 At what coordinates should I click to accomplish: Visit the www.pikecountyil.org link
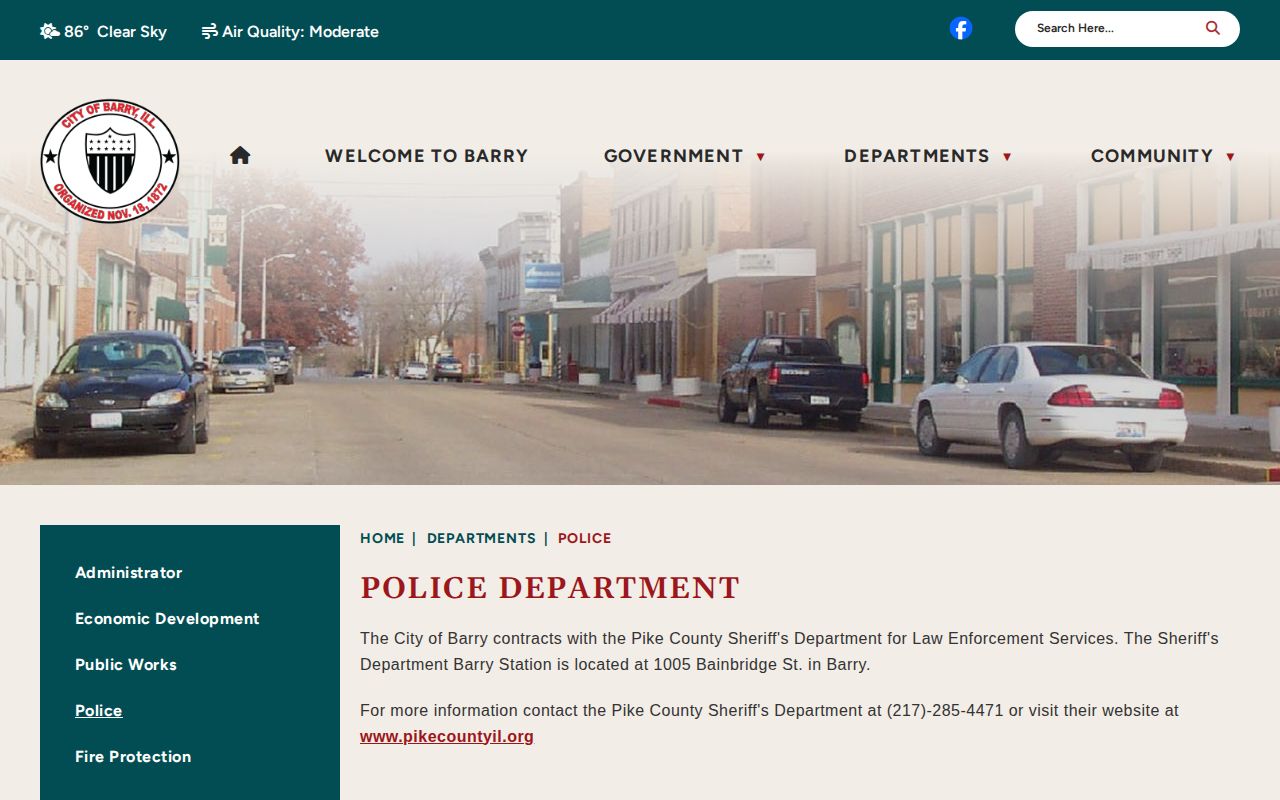pos(447,737)
